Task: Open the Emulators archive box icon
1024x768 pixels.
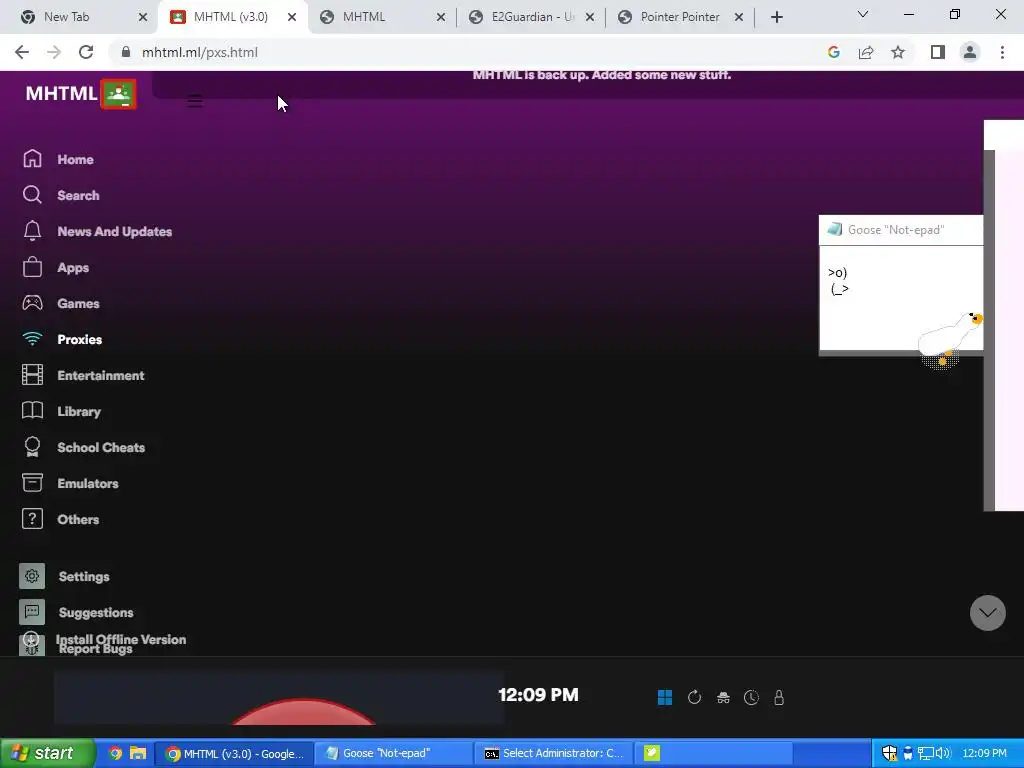Action: [32, 483]
